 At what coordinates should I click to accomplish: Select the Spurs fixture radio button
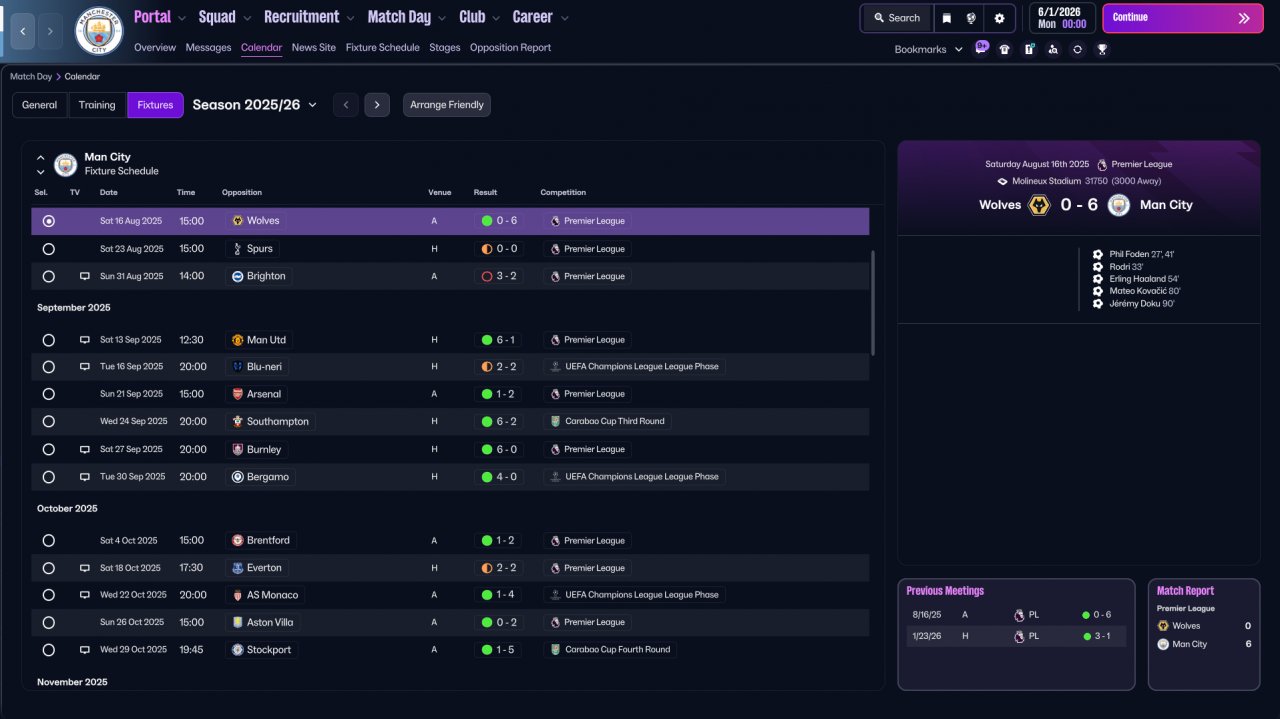(x=49, y=249)
